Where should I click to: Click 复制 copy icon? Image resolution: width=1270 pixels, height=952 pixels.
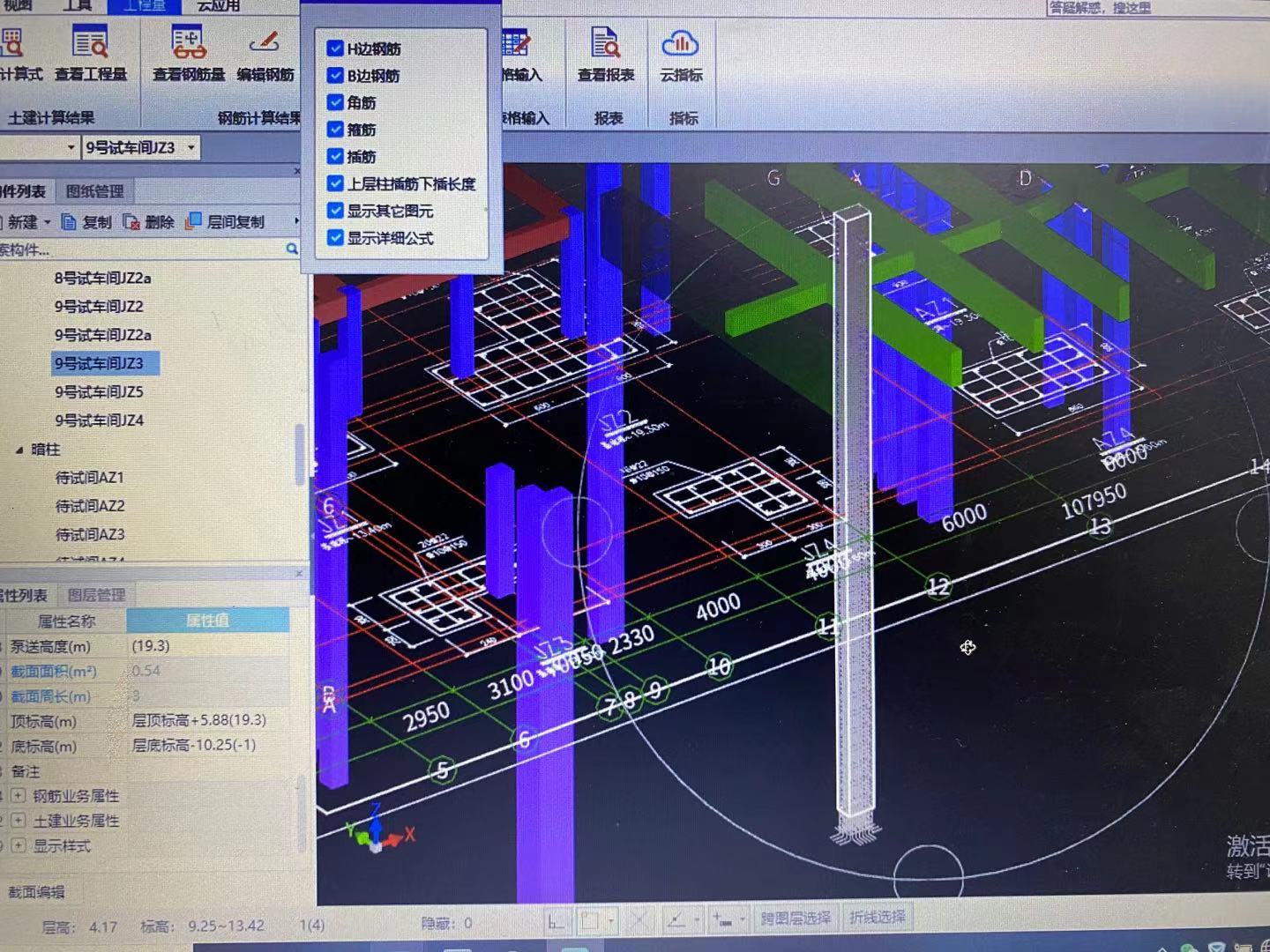click(69, 222)
